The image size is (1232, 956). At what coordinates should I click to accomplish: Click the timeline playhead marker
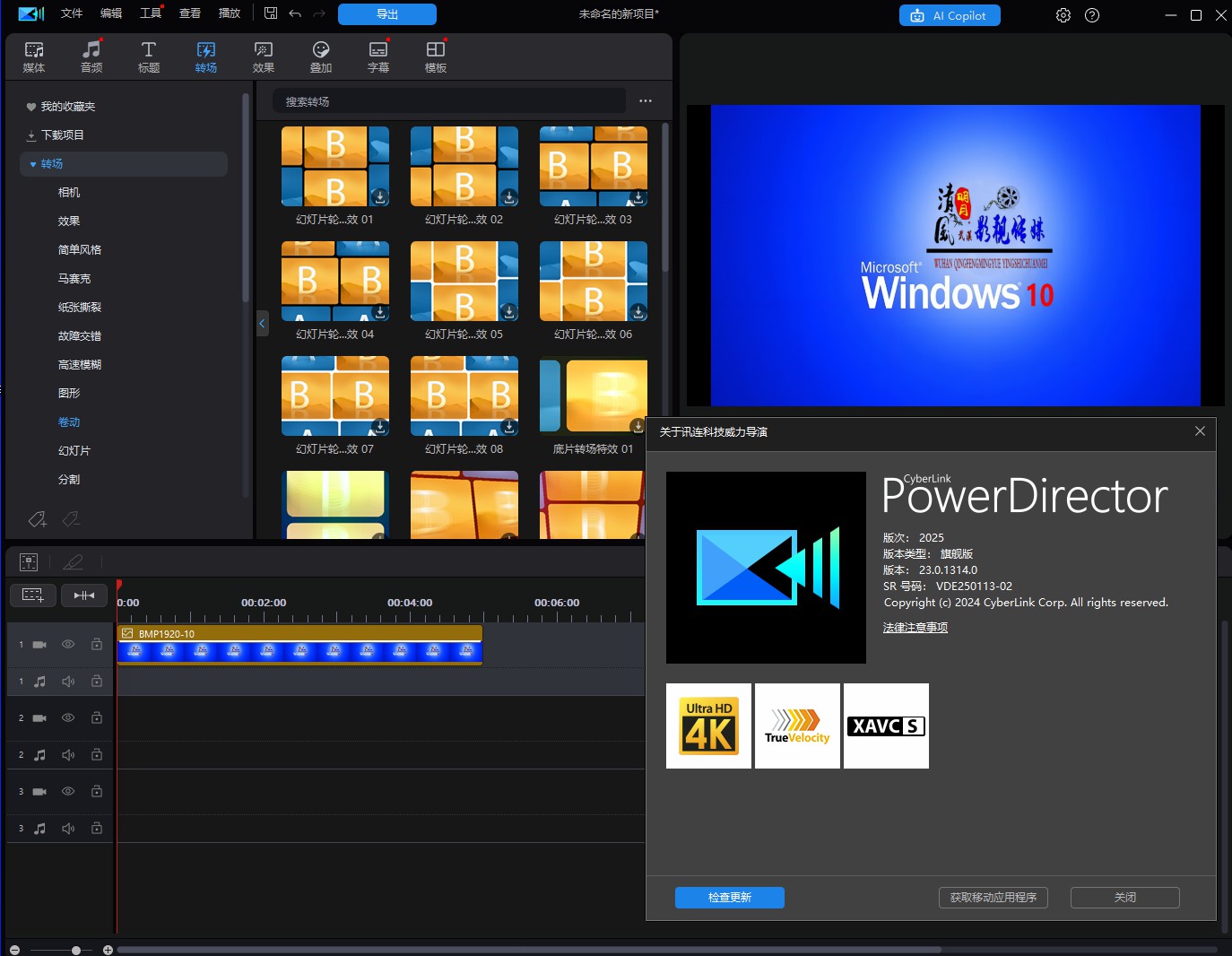[x=118, y=585]
